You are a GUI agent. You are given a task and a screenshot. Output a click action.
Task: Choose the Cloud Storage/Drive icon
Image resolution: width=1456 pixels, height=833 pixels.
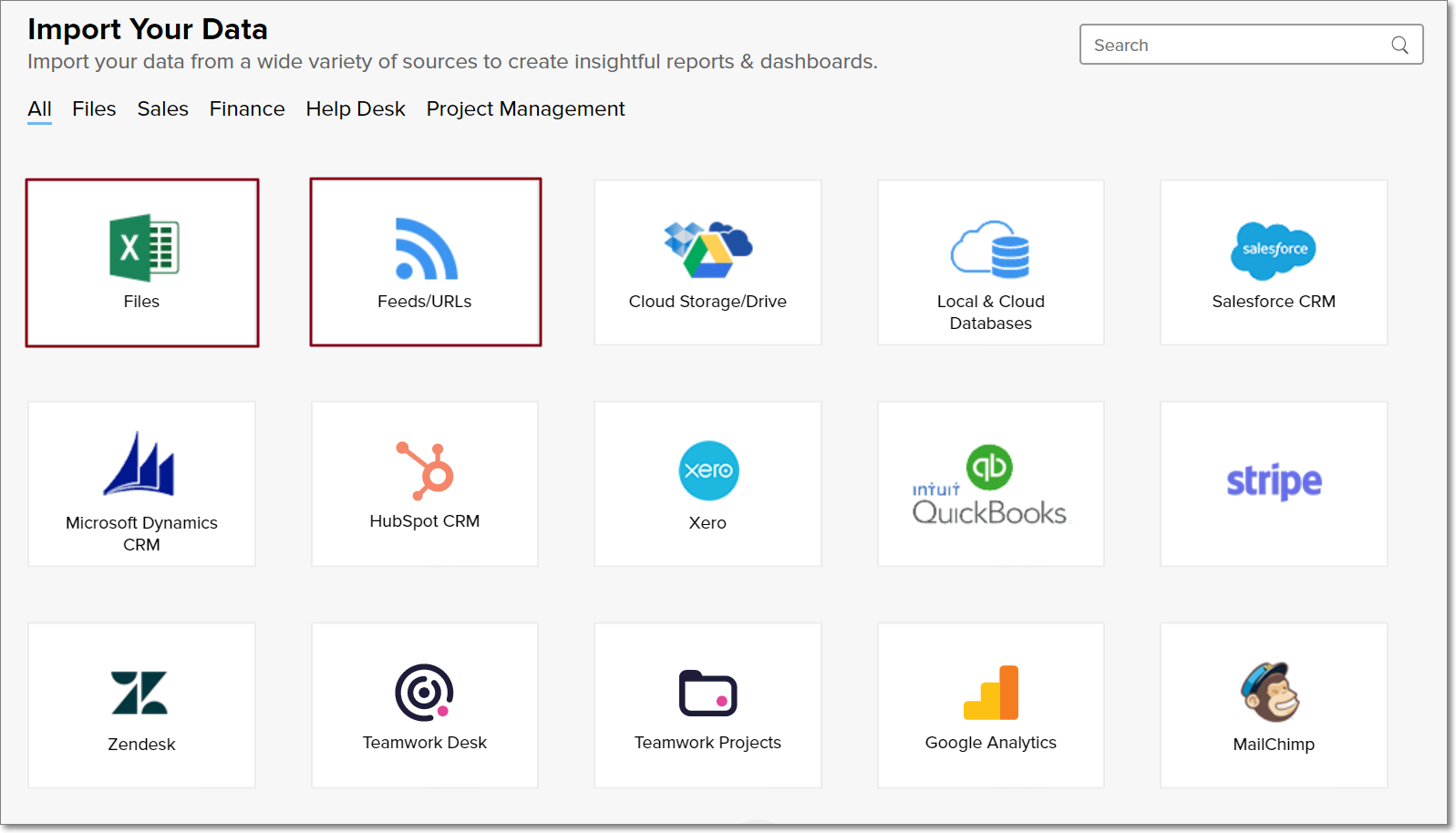click(x=707, y=250)
